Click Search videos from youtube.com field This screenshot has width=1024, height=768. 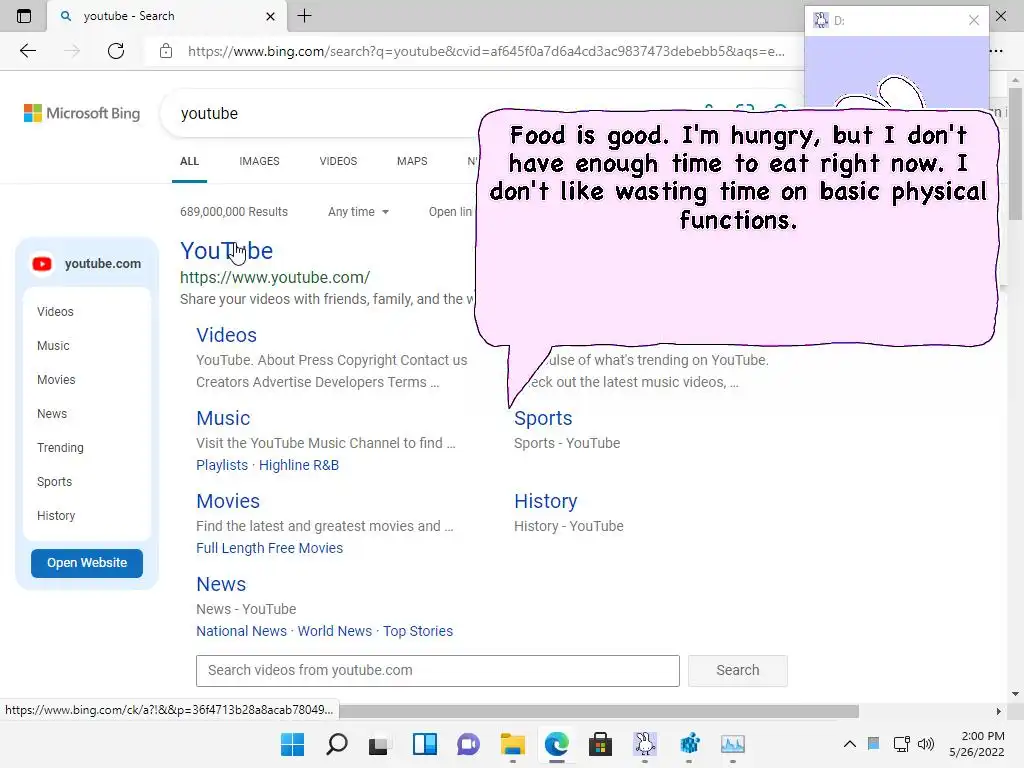click(438, 671)
